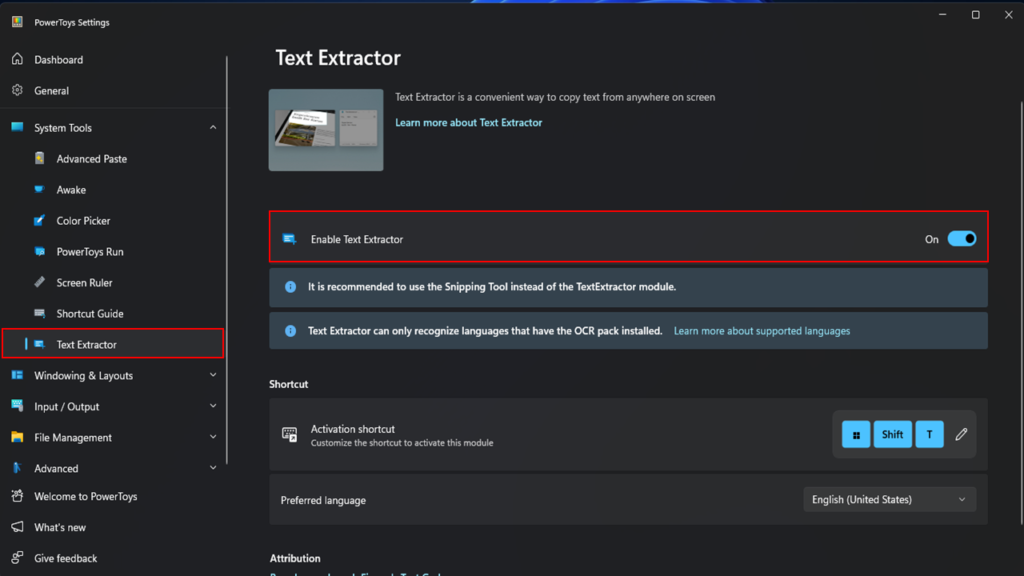Screen dimensions: 1024x576
Task: Click the Text Extractor preview thumbnail
Action: [x=326, y=130]
